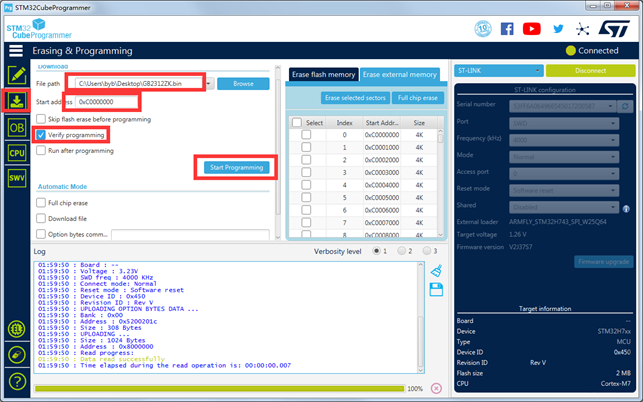Open the Access port dropdown
The width and height of the screenshot is (643, 402).
pos(564,174)
